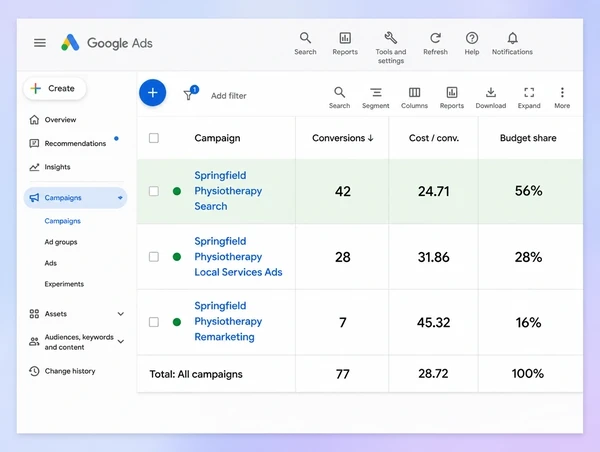Open the Segment tool
Viewport: 600px width, 452px height.
pyautogui.click(x=376, y=98)
